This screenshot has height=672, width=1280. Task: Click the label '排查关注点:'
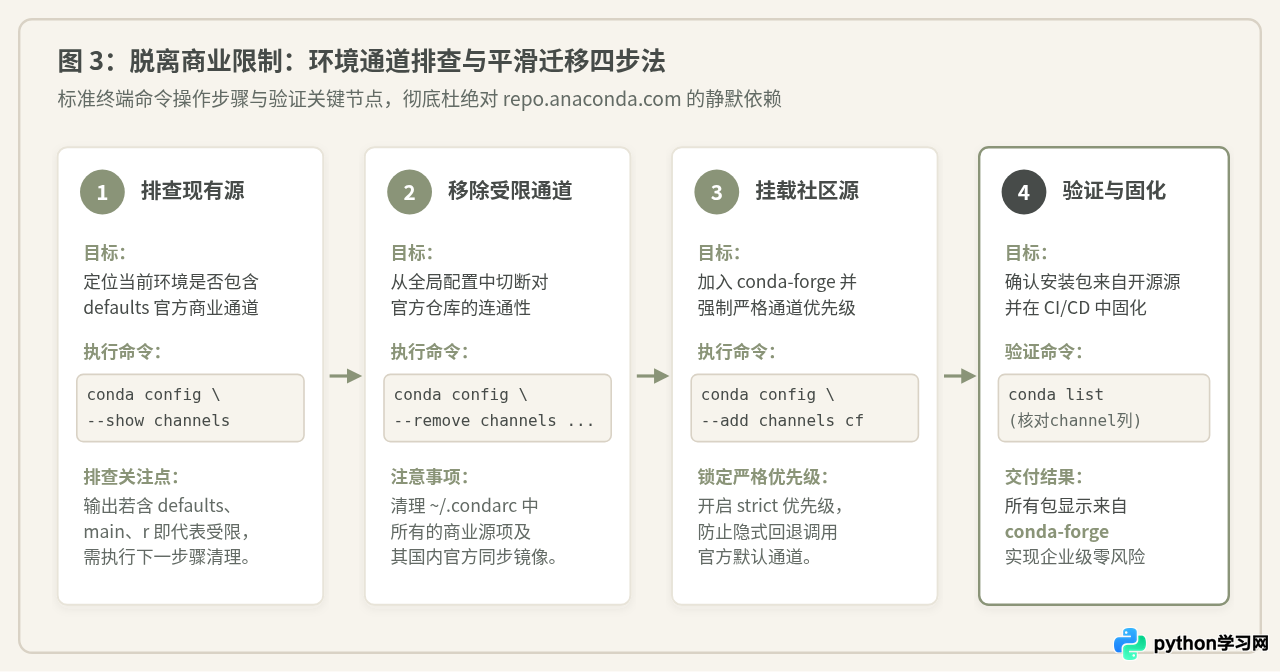(x=131, y=477)
